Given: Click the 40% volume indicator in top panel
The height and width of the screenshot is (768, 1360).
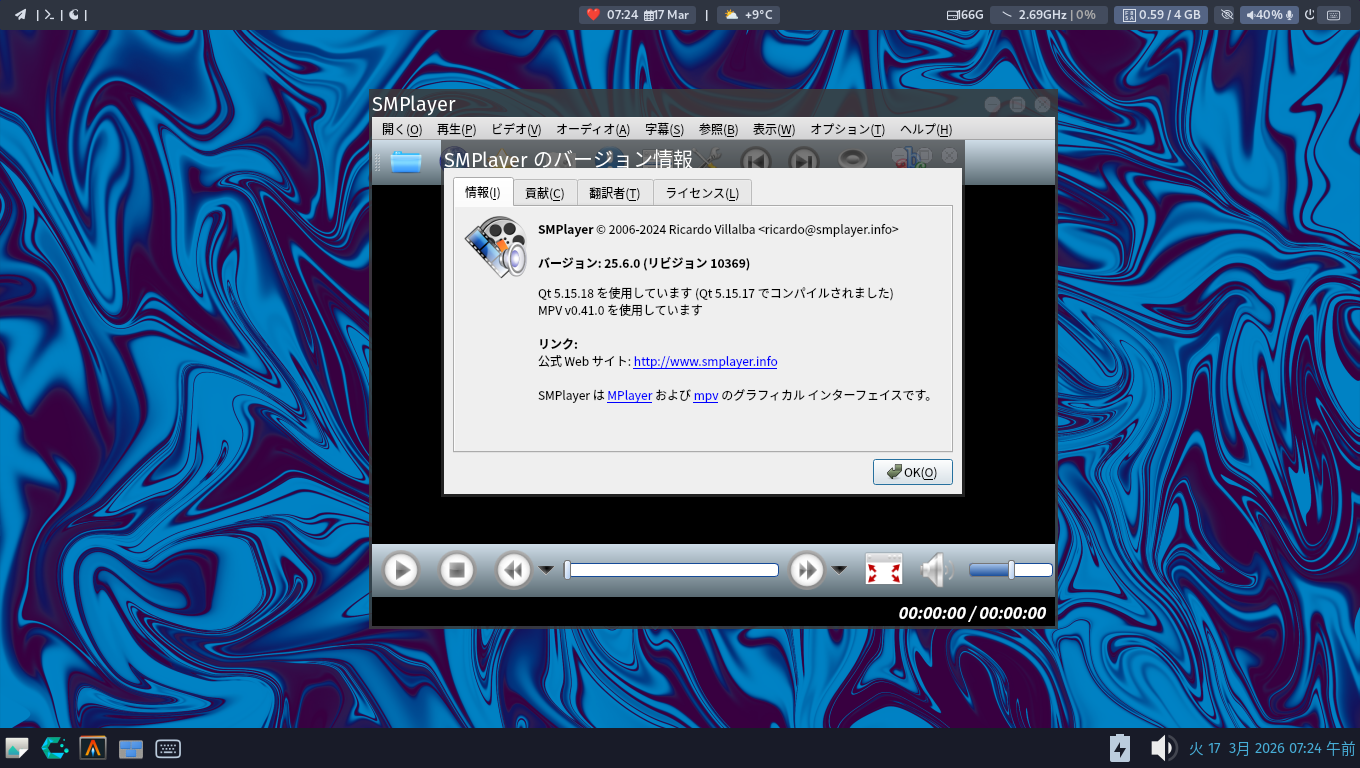Looking at the screenshot, I should pos(1270,15).
